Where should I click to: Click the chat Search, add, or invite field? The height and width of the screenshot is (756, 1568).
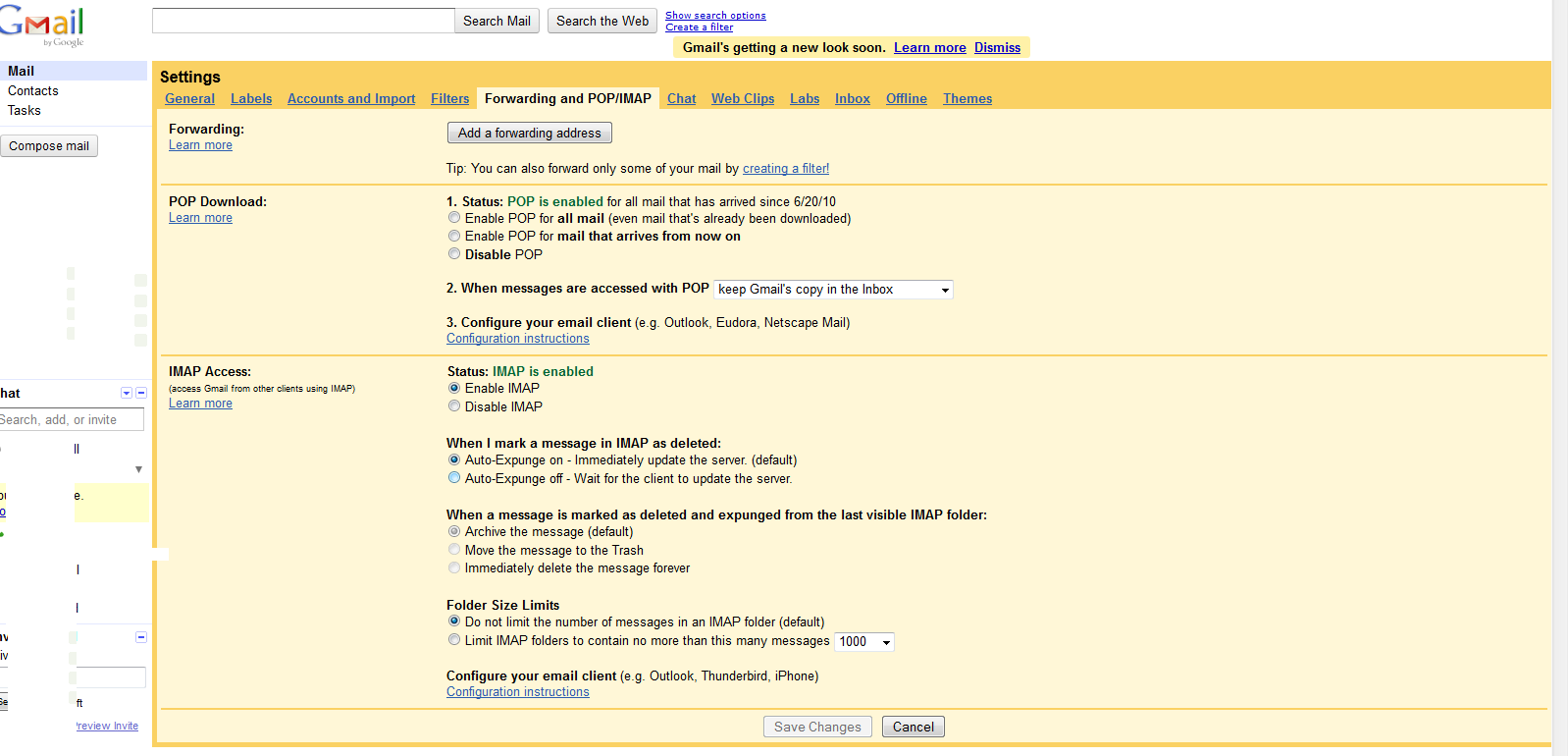pos(72,419)
